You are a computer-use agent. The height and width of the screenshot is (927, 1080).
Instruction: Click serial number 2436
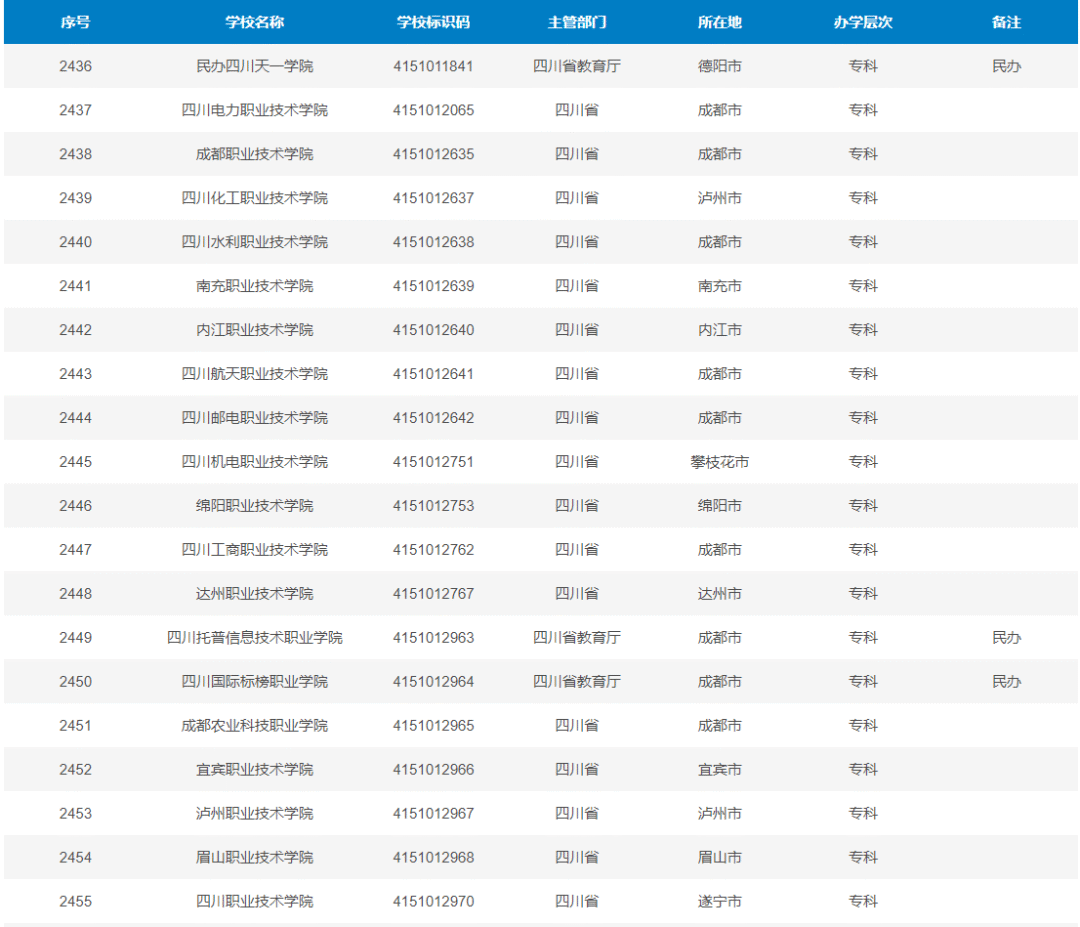75,66
